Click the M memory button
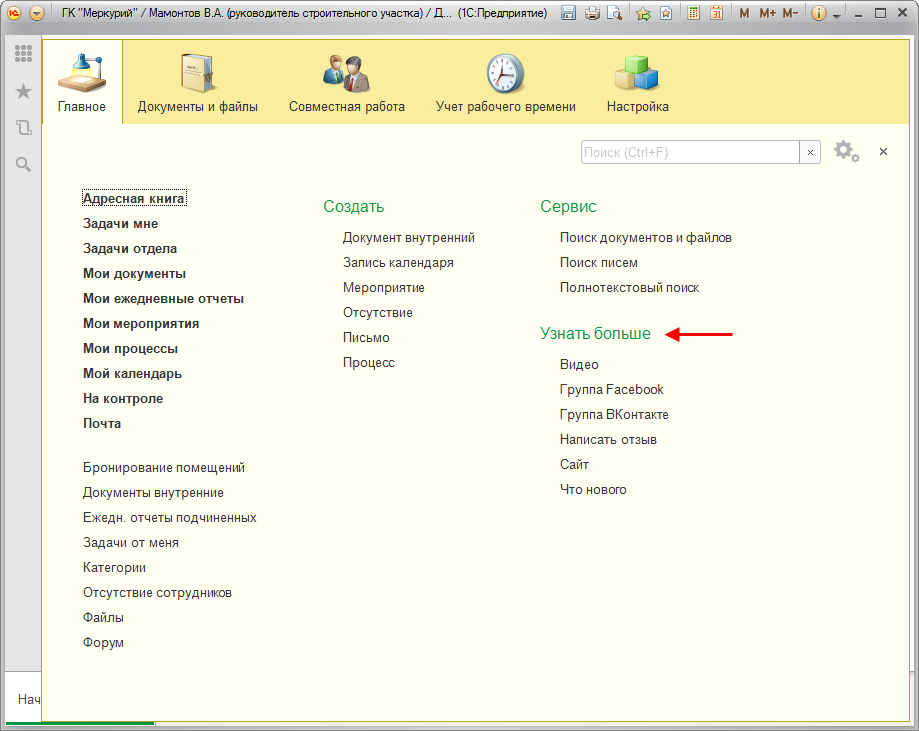Screen dimensions: 919x731 point(744,13)
